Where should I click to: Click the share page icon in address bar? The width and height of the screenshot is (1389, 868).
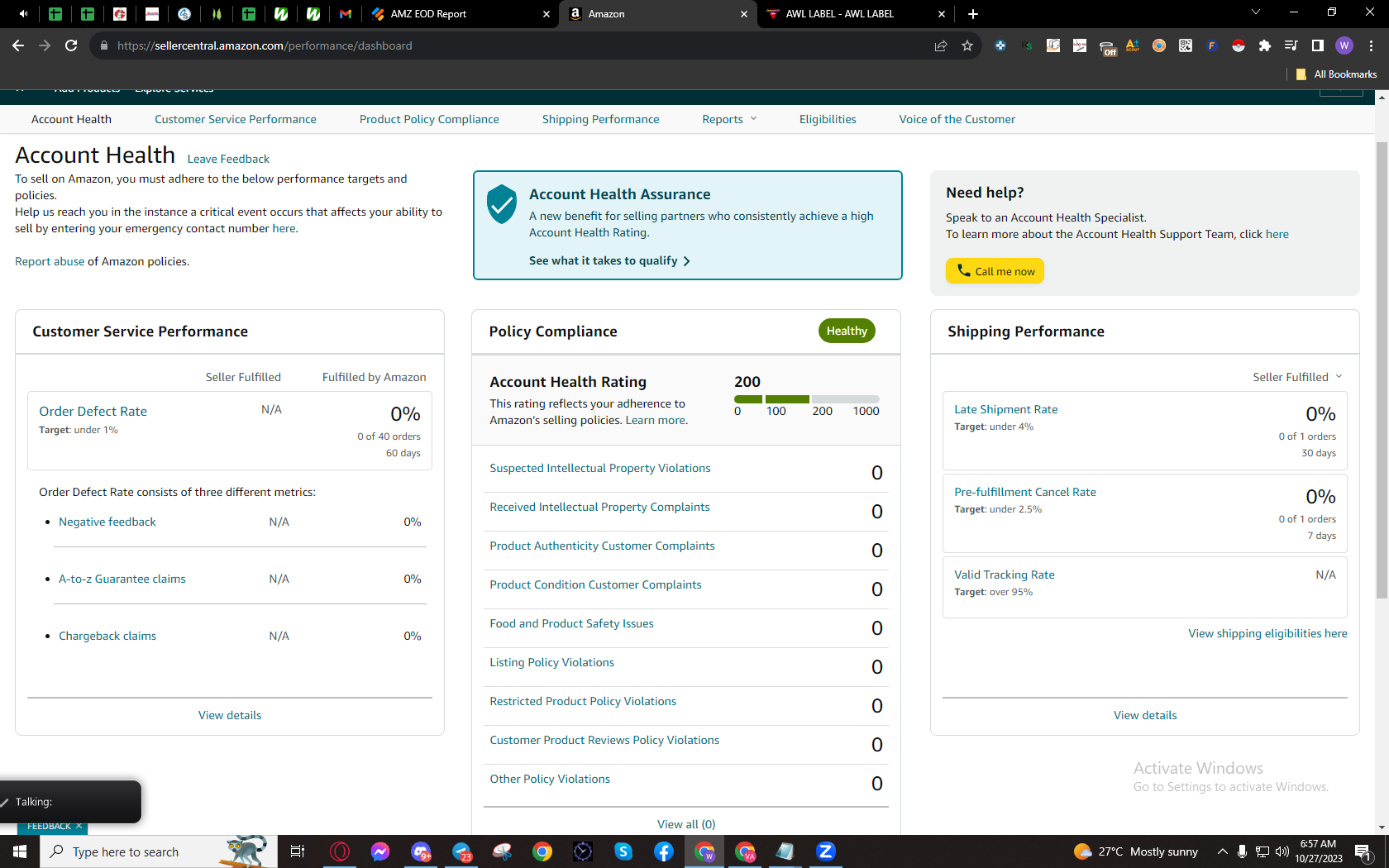tap(941, 45)
